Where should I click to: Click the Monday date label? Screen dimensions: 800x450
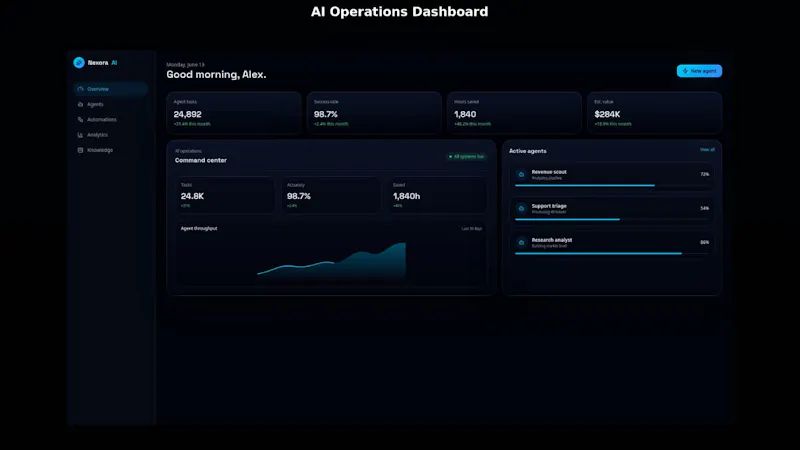coord(185,65)
